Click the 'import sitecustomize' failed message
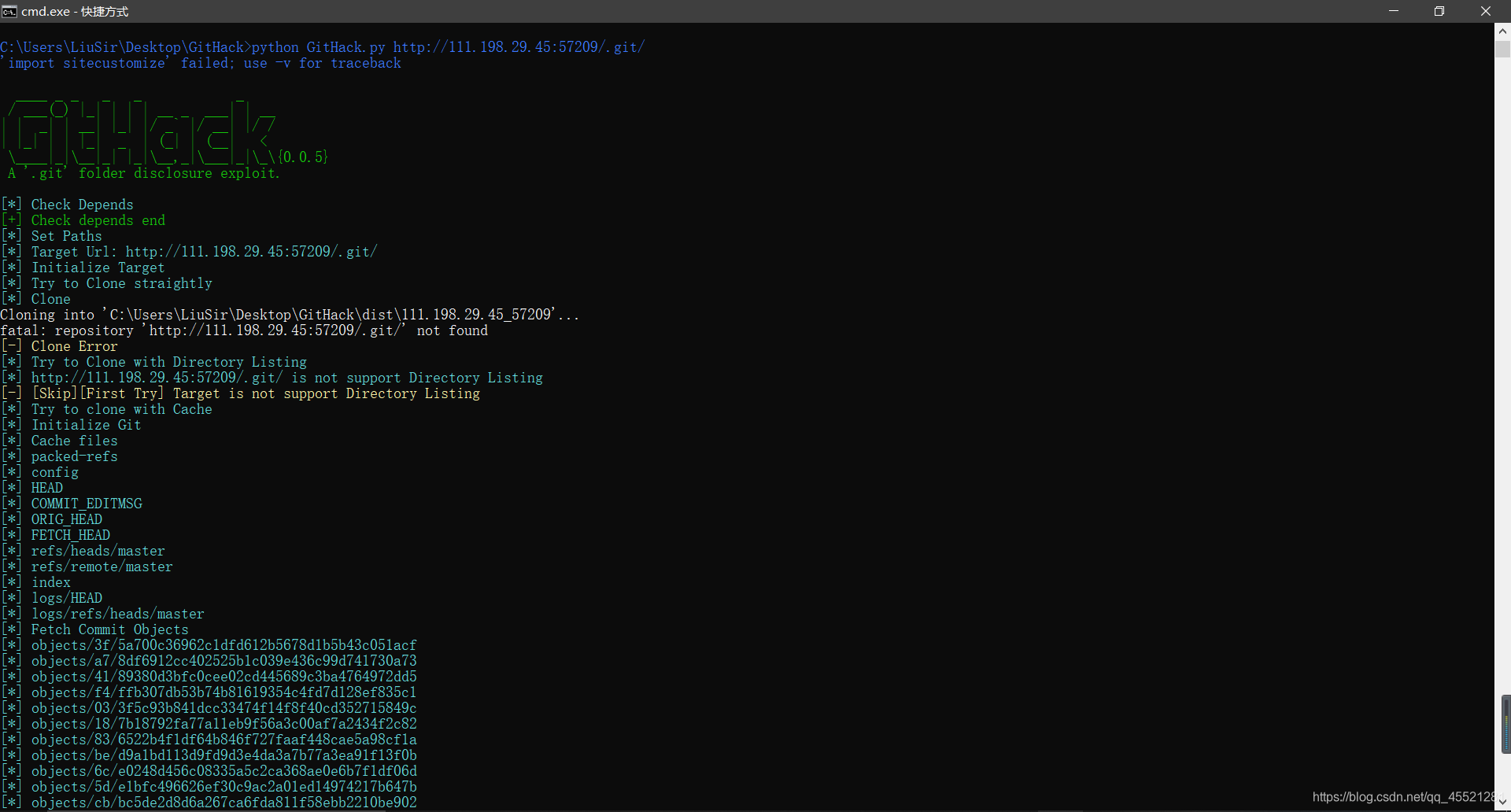The image size is (1511, 812). [201, 63]
